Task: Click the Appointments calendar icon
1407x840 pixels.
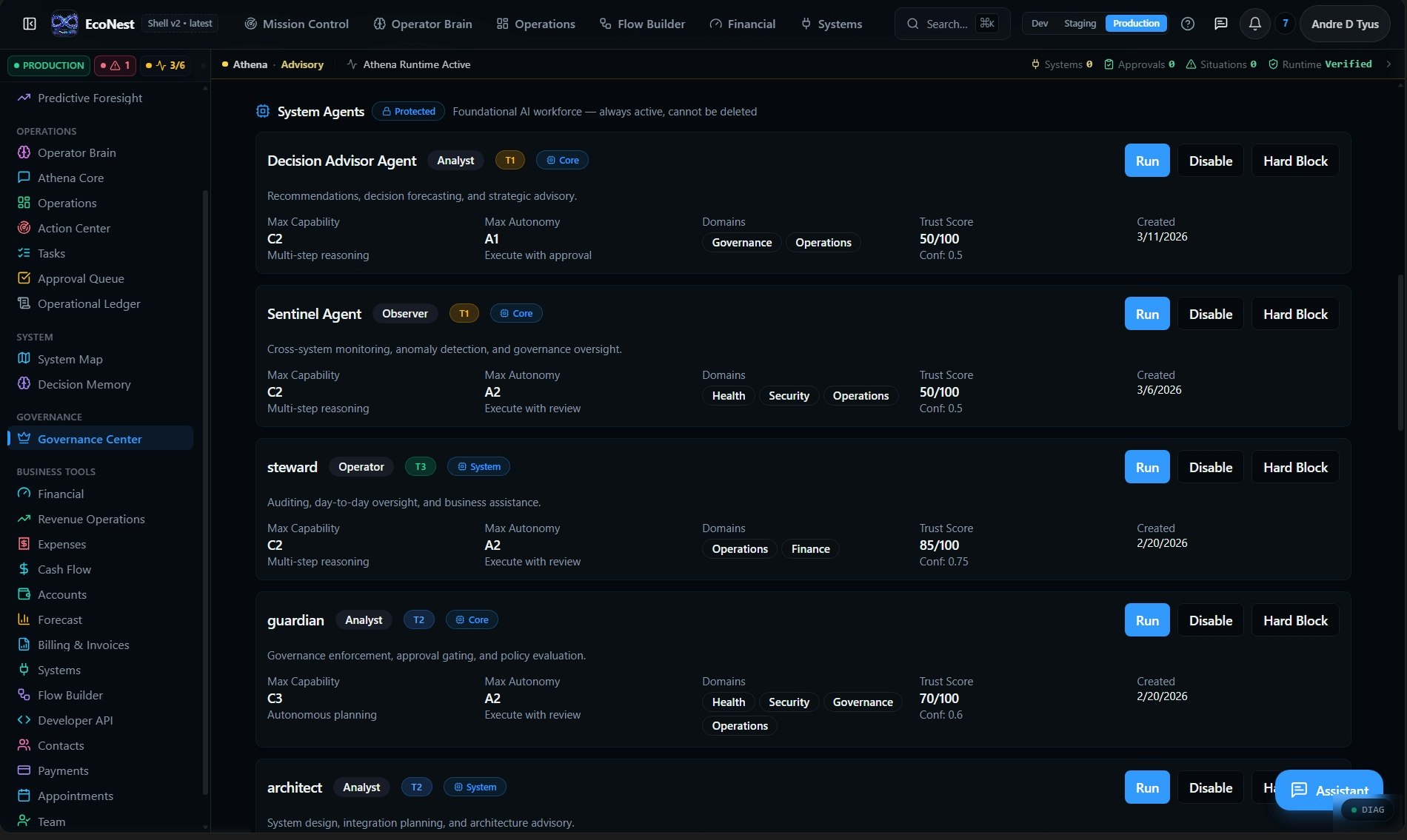Action: click(24, 796)
